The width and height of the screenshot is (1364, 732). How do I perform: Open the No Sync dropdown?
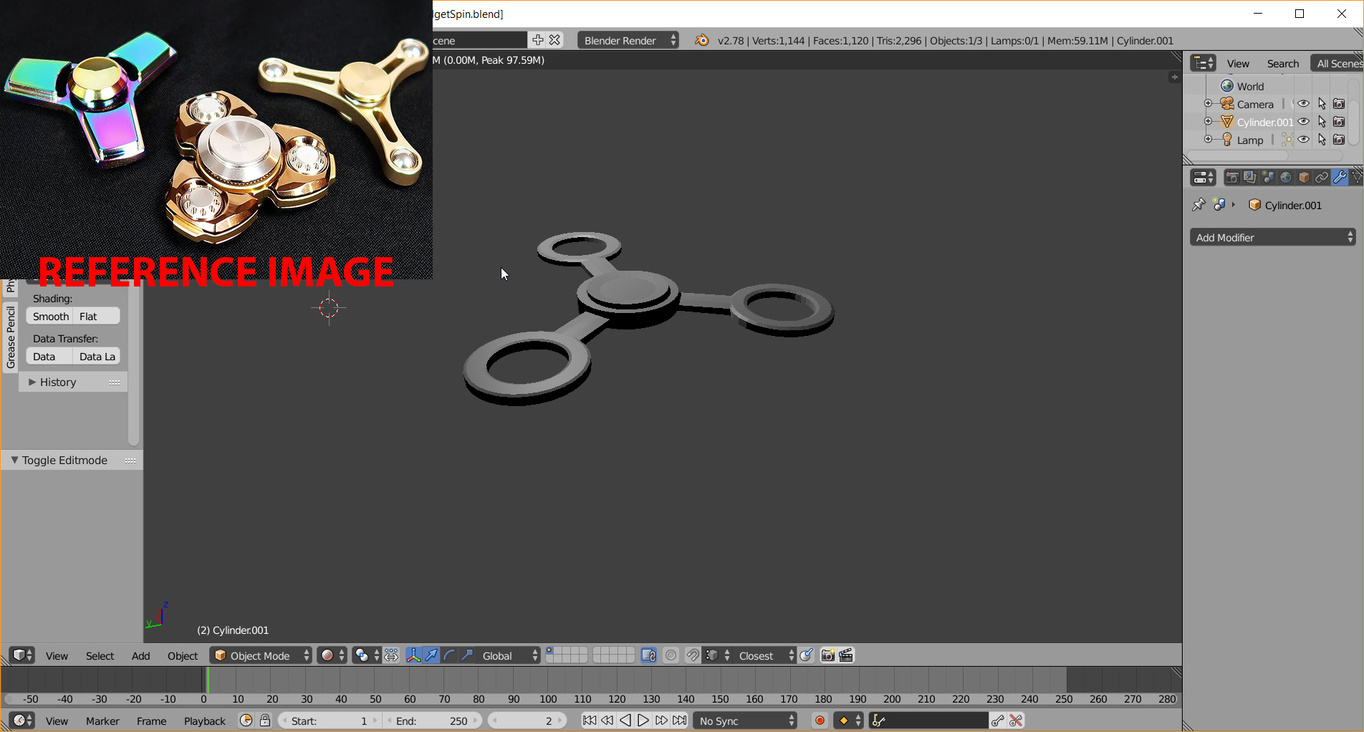coord(746,721)
